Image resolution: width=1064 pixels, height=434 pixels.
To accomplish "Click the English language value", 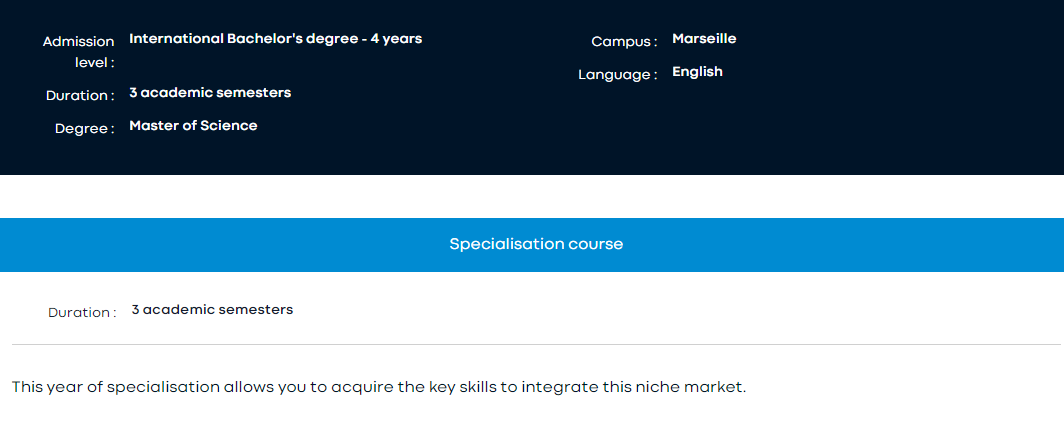I will pyautogui.click(x=697, y=72).
